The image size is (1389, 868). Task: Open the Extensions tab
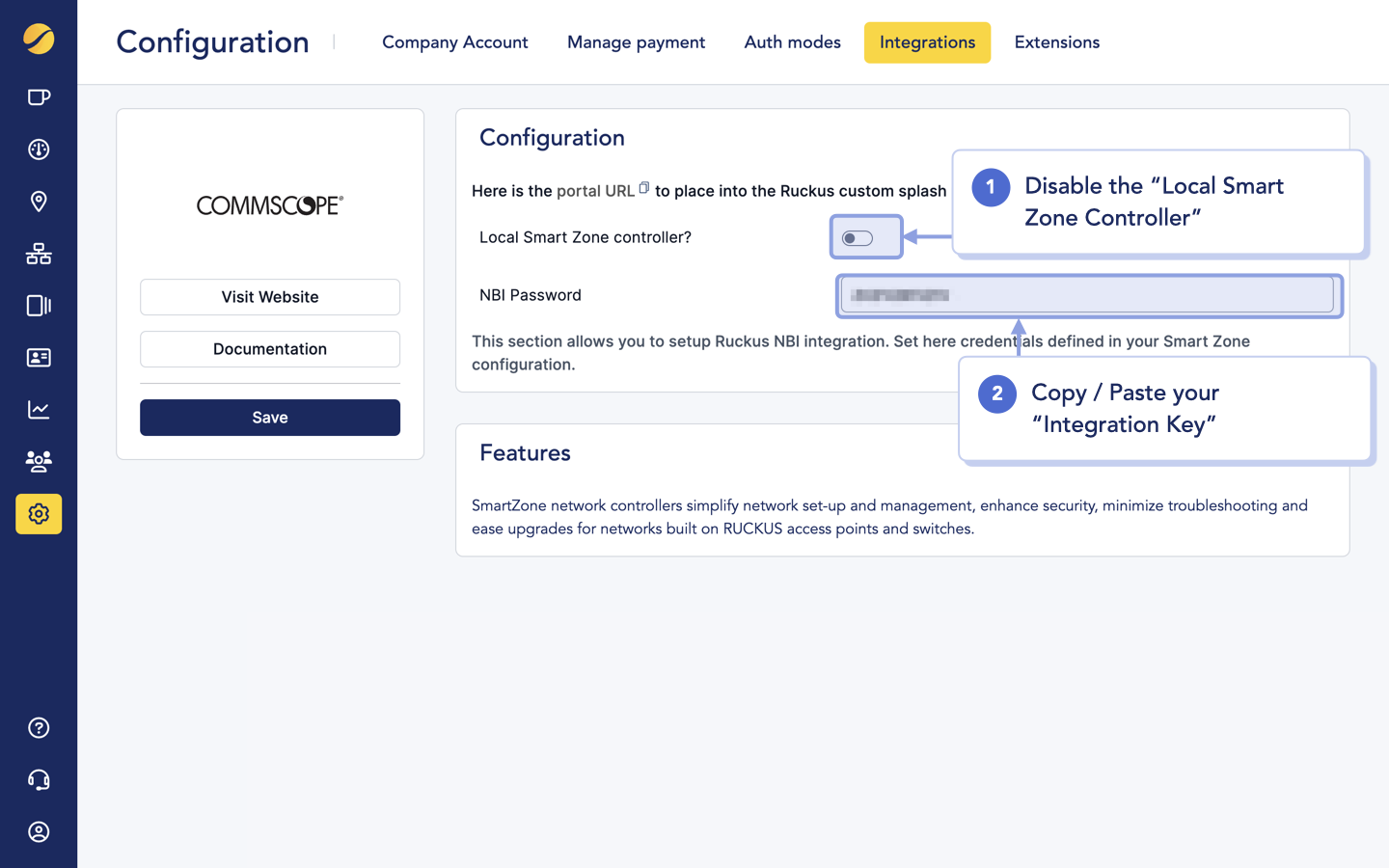[x=1056, y=41]
